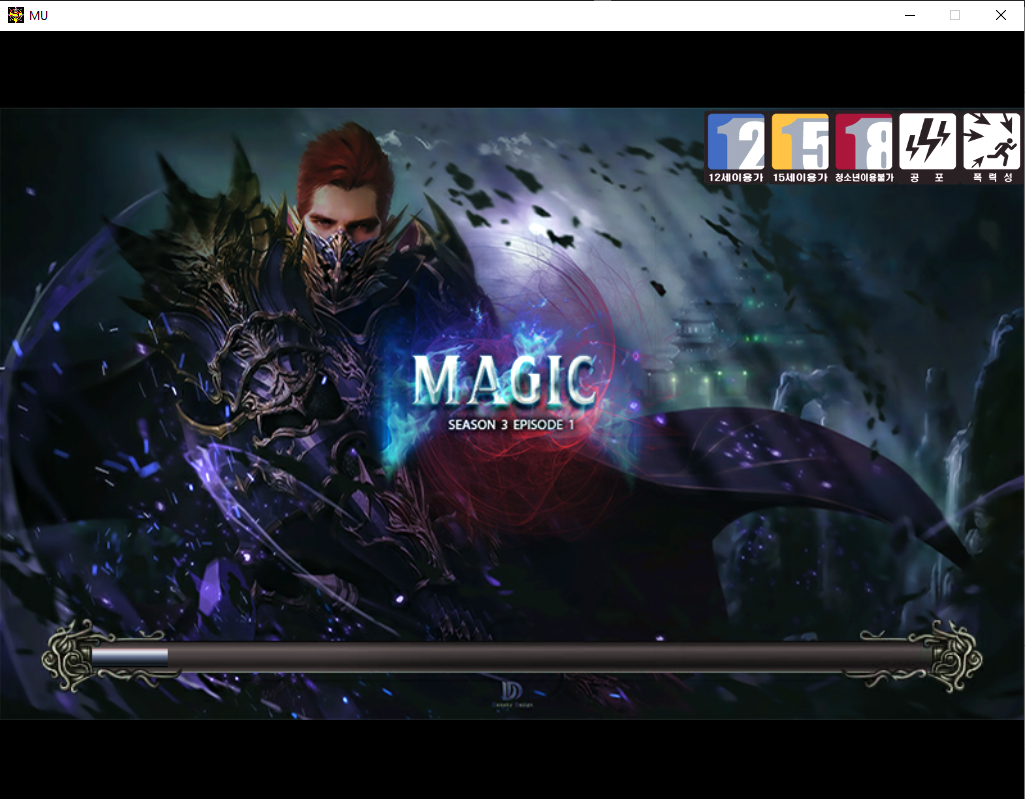The image size is (1025, 799).
Task: Minimize the MU window
Action: click(909, 16)
